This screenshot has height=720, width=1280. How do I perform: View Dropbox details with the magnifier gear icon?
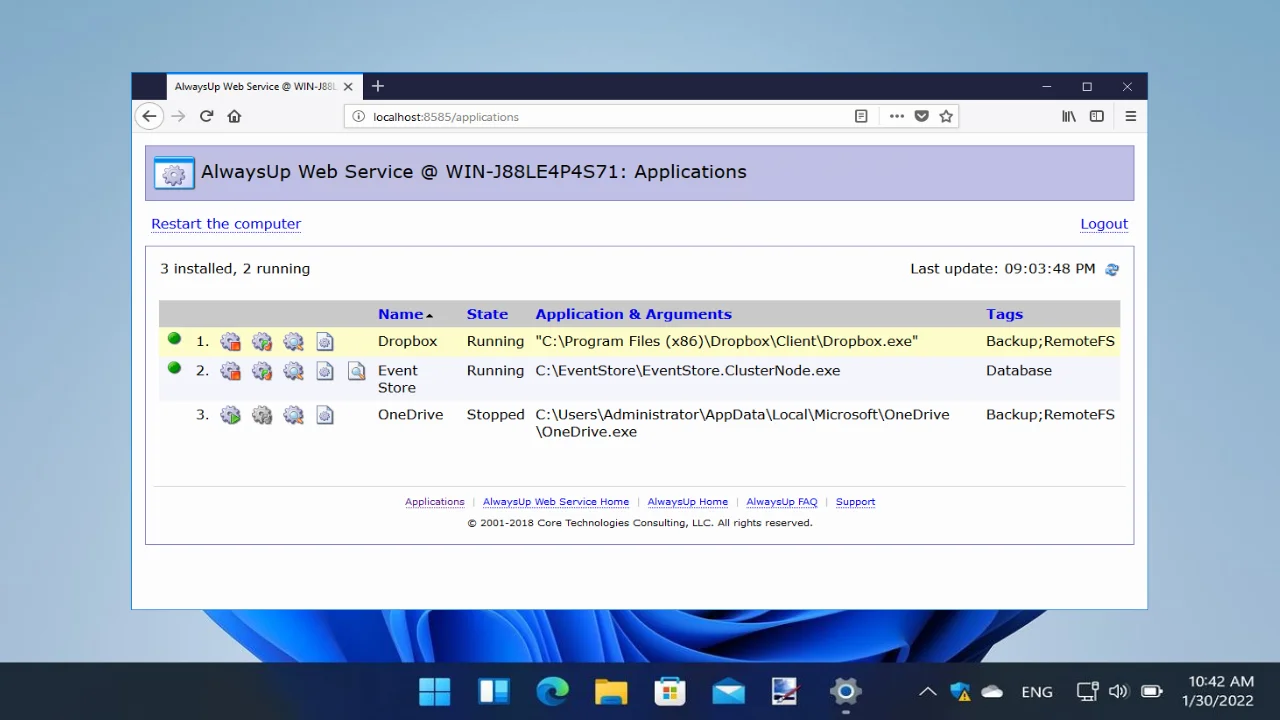pos(293,342)
